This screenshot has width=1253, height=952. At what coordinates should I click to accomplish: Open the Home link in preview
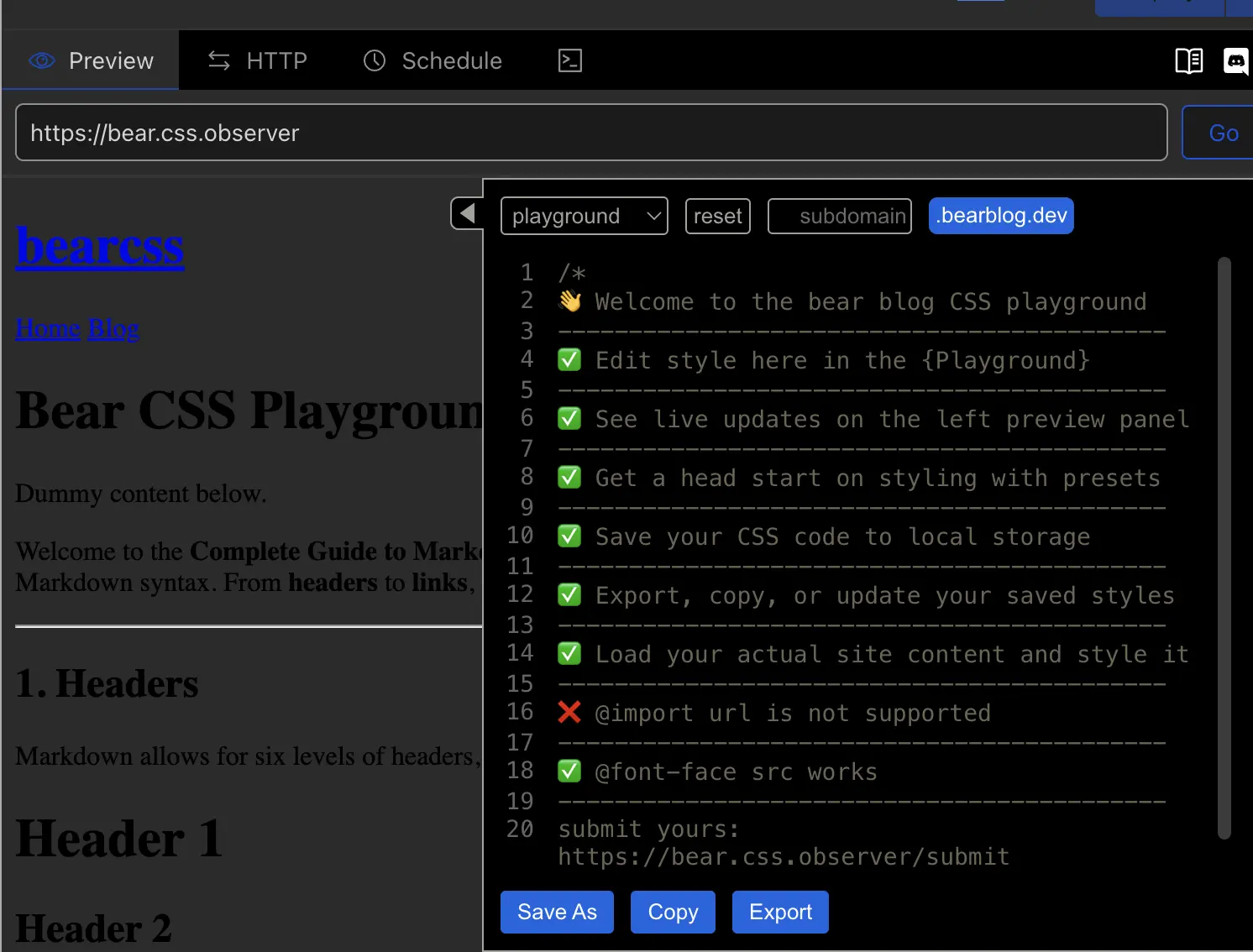[x=48, y=328]
